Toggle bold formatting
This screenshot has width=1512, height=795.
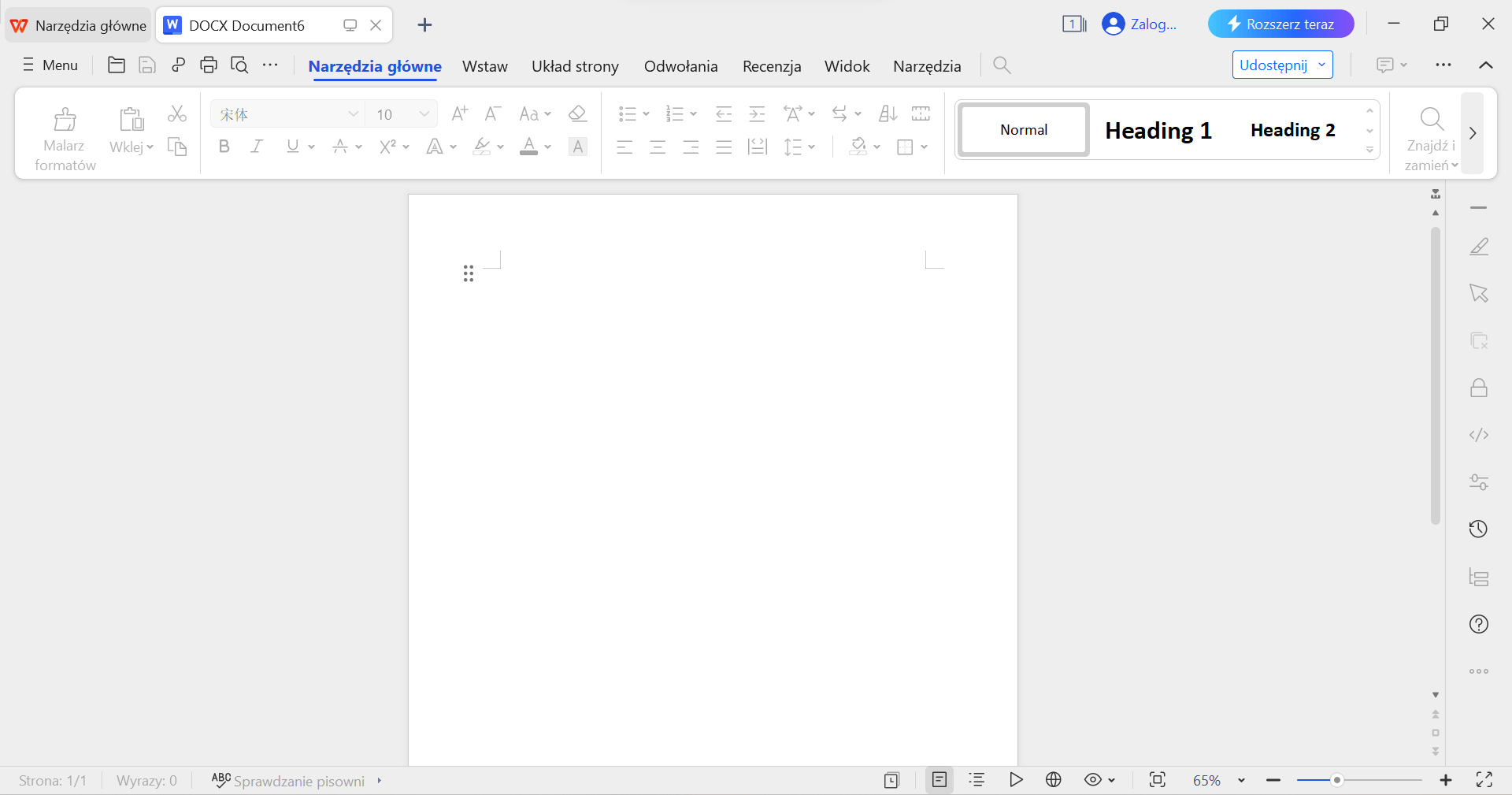[224, 147]
